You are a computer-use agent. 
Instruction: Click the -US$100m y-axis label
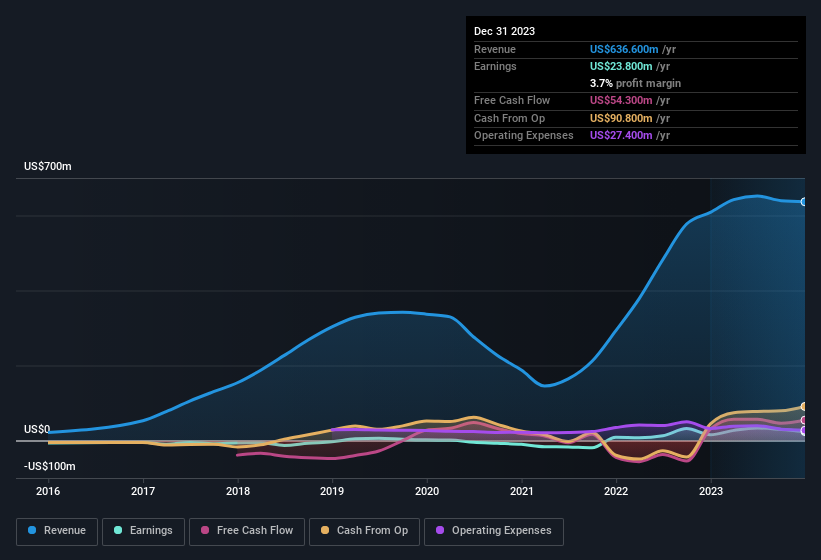(x=50, y=466)
